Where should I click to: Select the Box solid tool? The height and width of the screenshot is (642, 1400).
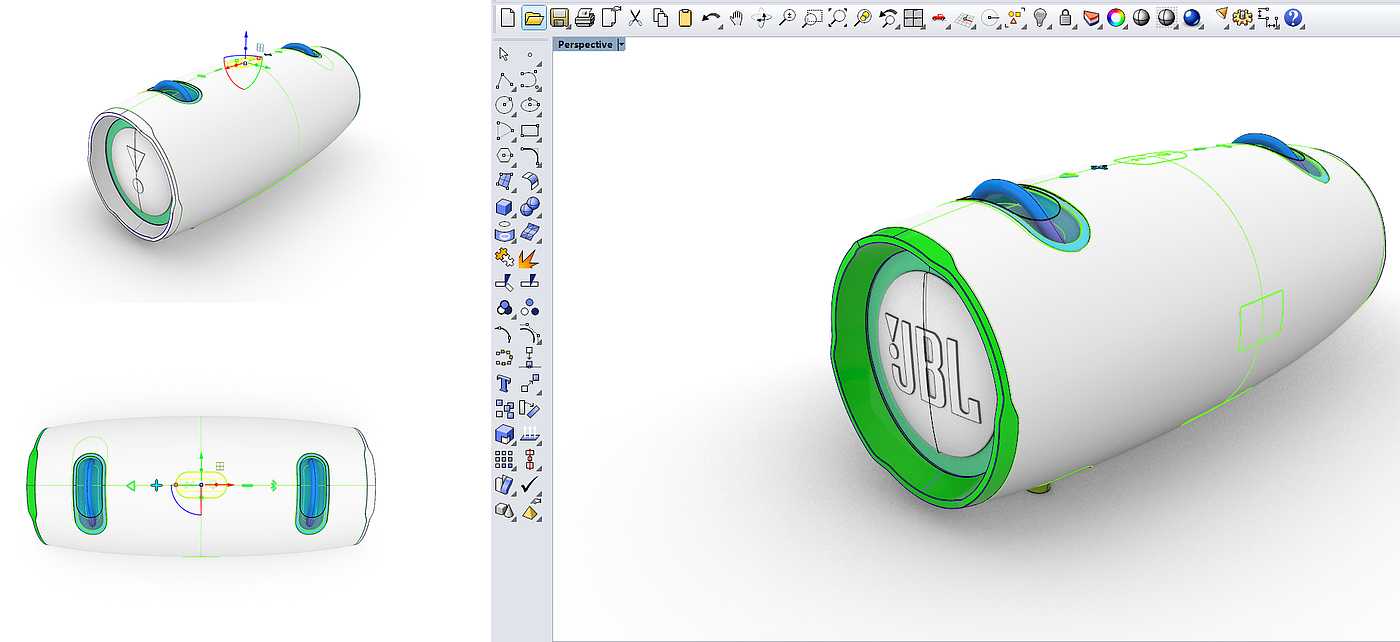505,206
